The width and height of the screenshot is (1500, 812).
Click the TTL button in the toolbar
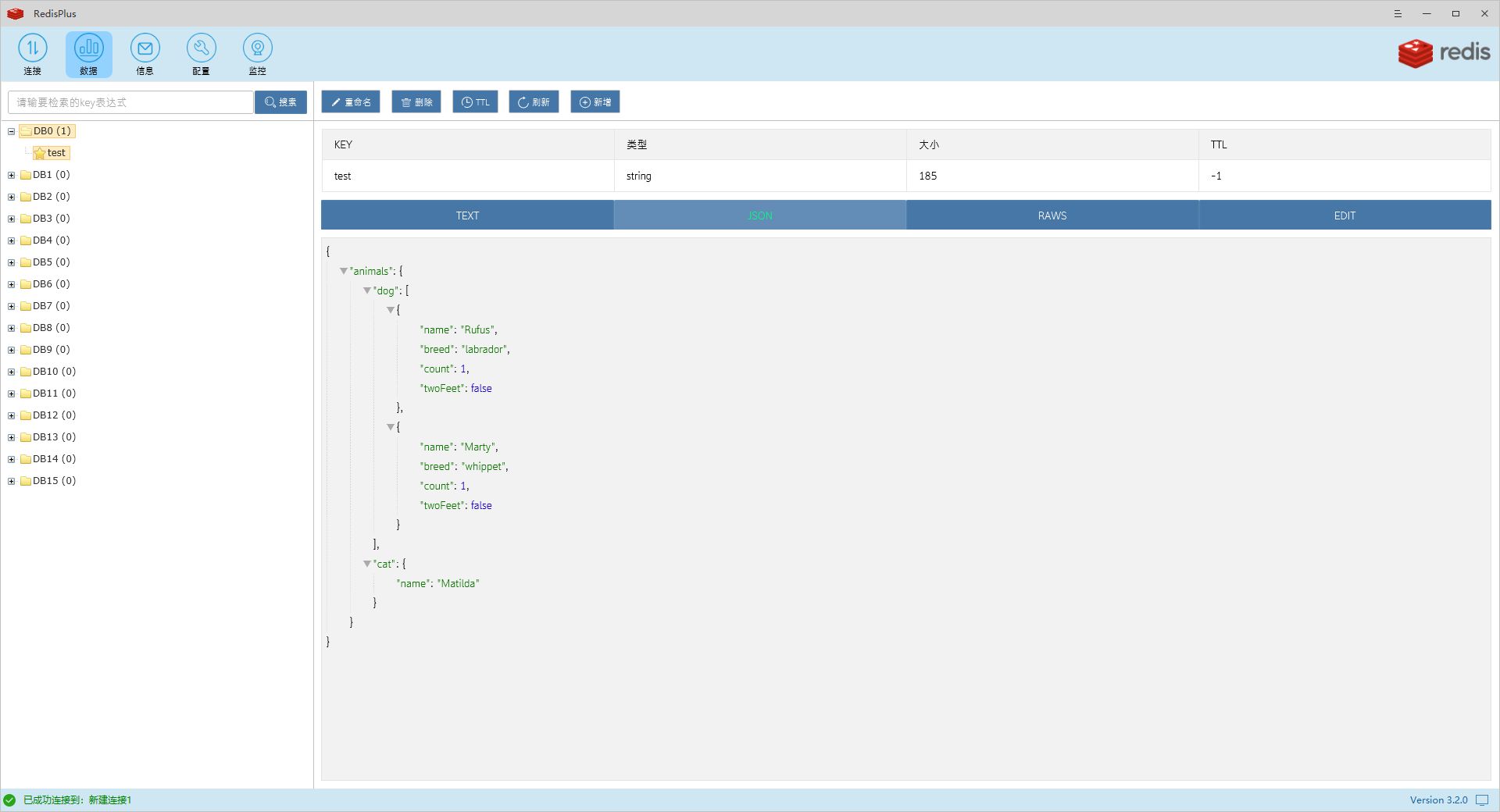click(475, 102)
